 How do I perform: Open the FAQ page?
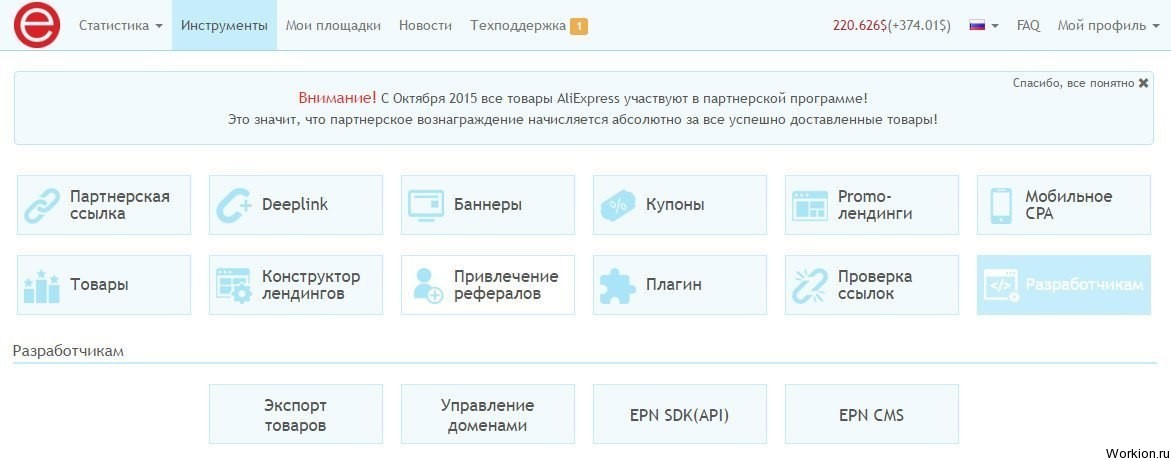pyautogui.click(x=1028, y=25)
